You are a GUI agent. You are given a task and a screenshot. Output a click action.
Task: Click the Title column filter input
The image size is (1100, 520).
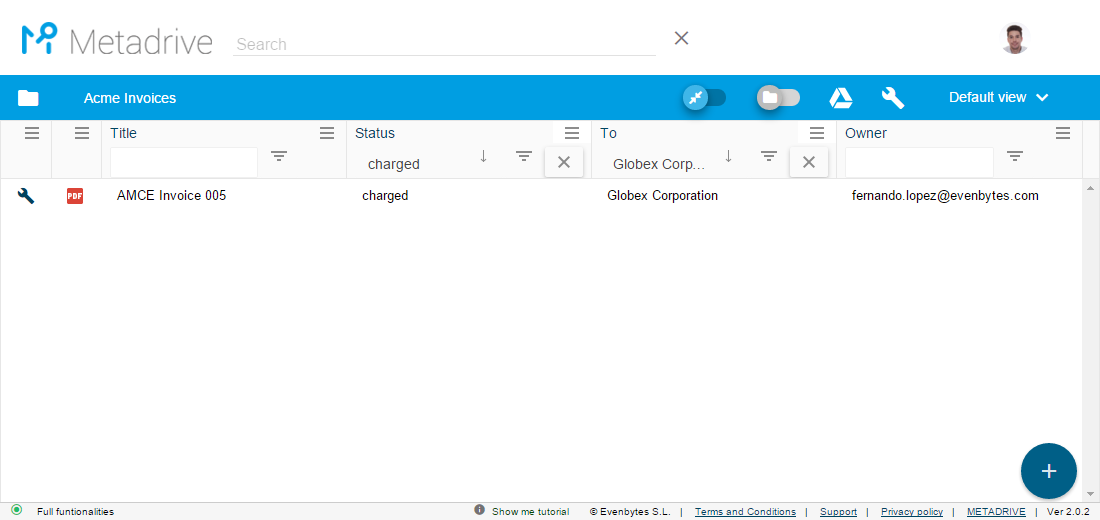[184, 162]
